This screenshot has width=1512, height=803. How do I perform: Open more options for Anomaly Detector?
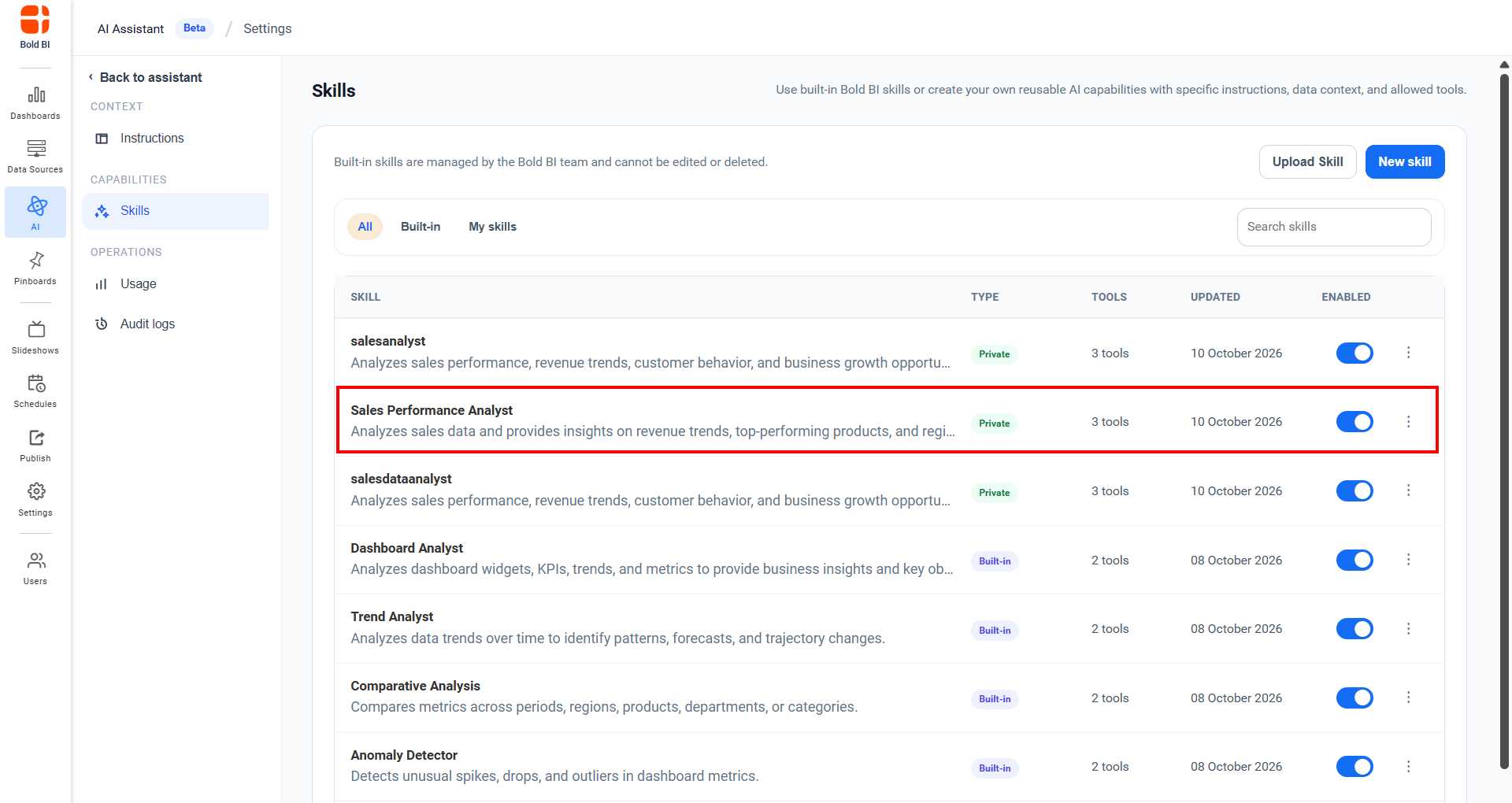1409,767
